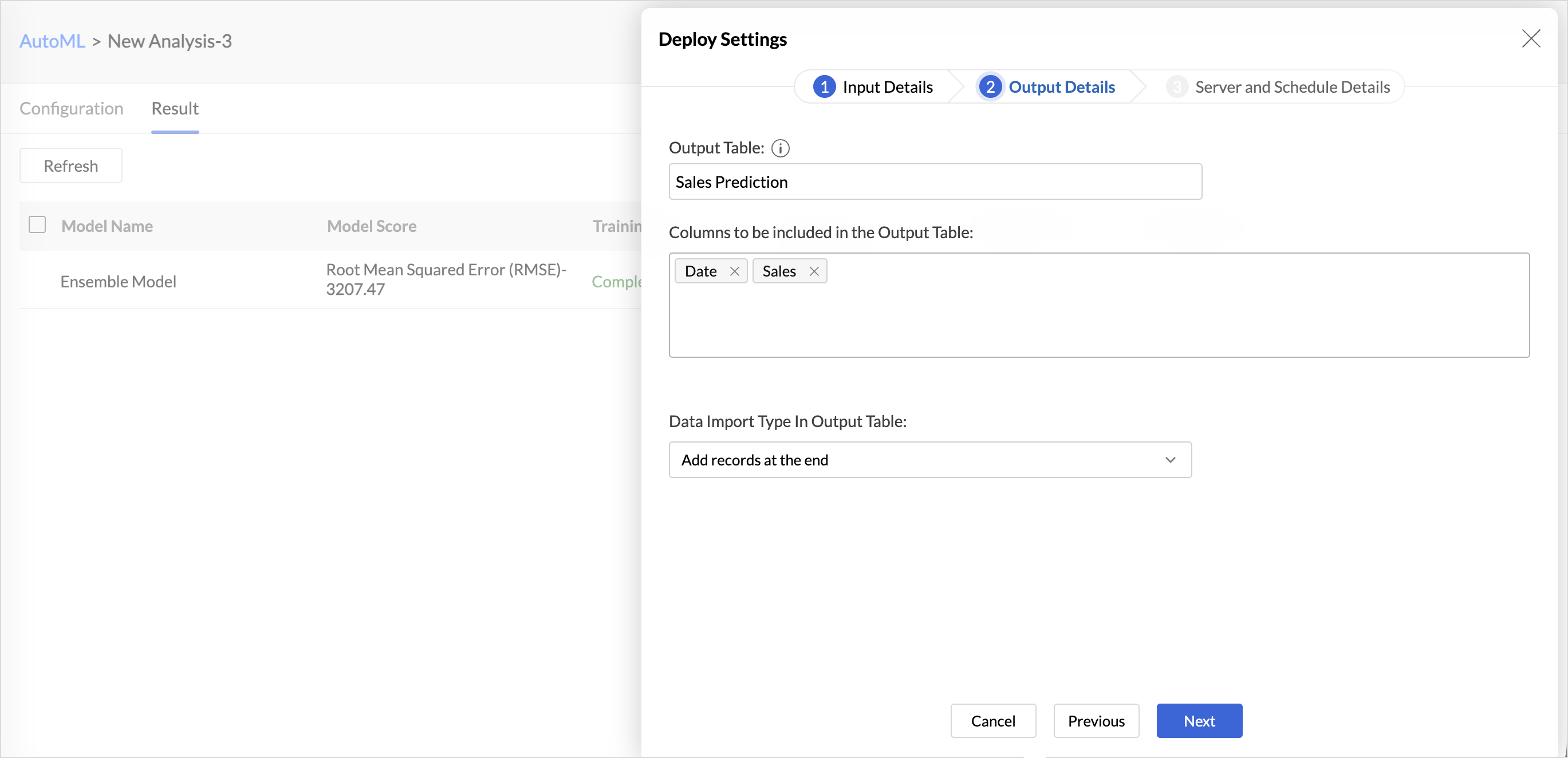Click the dropdown chevron arrow icon
This screenshot has height=758, width=1568.
click(x=1170, y=460)
